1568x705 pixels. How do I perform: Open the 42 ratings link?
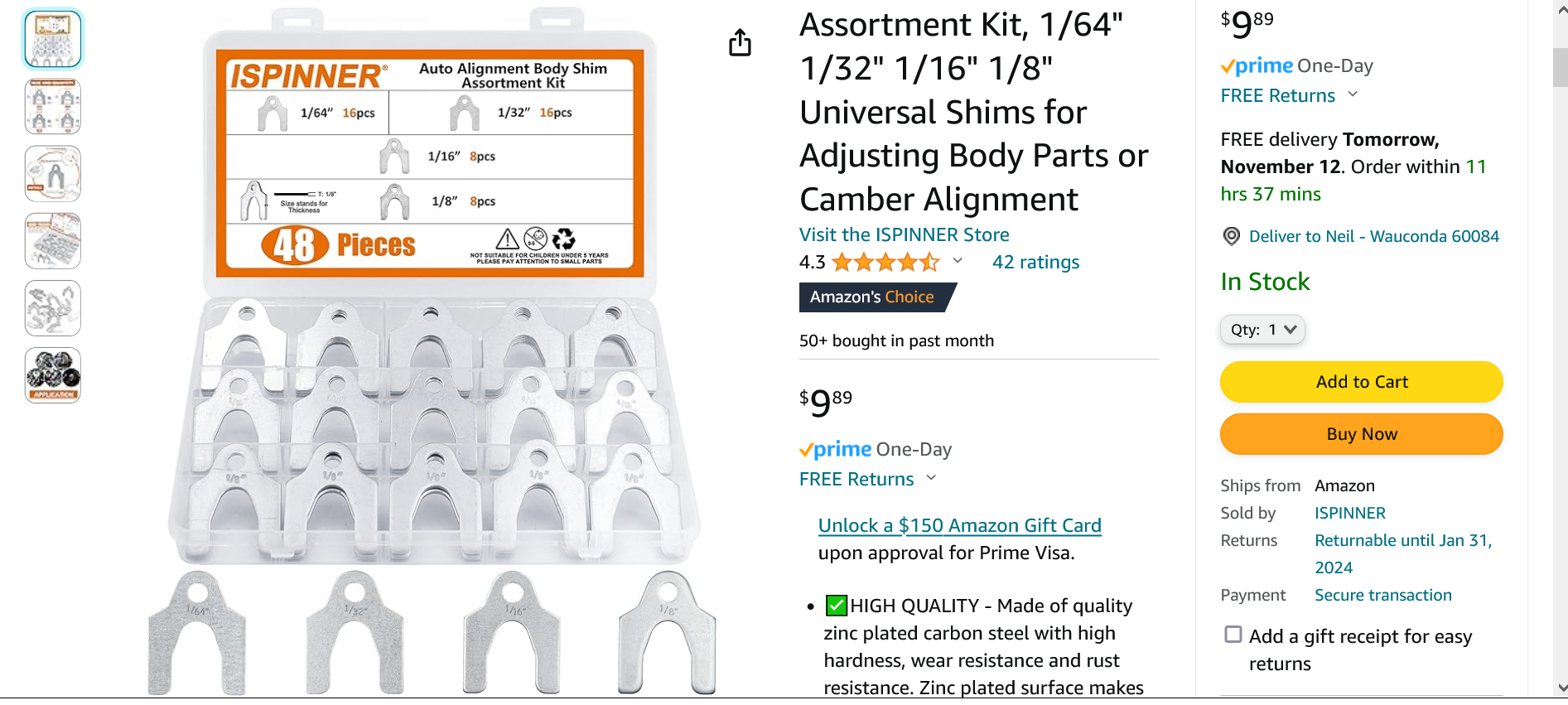click(1035, 262)
